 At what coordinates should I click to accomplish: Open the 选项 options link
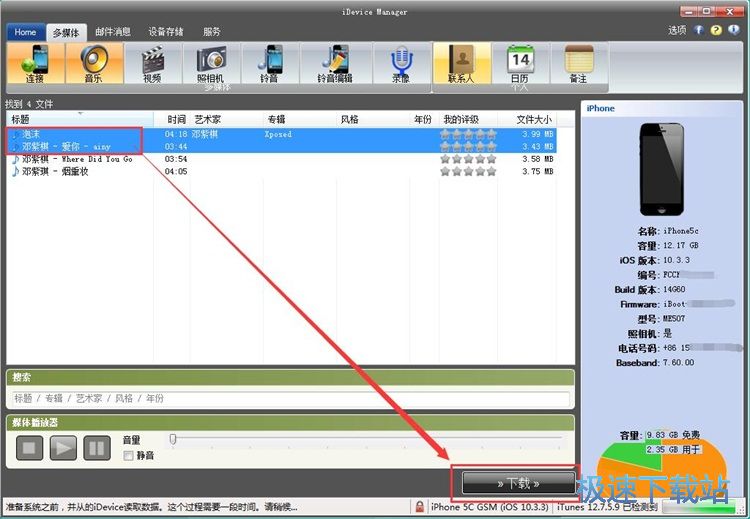[x=676, y=30]
